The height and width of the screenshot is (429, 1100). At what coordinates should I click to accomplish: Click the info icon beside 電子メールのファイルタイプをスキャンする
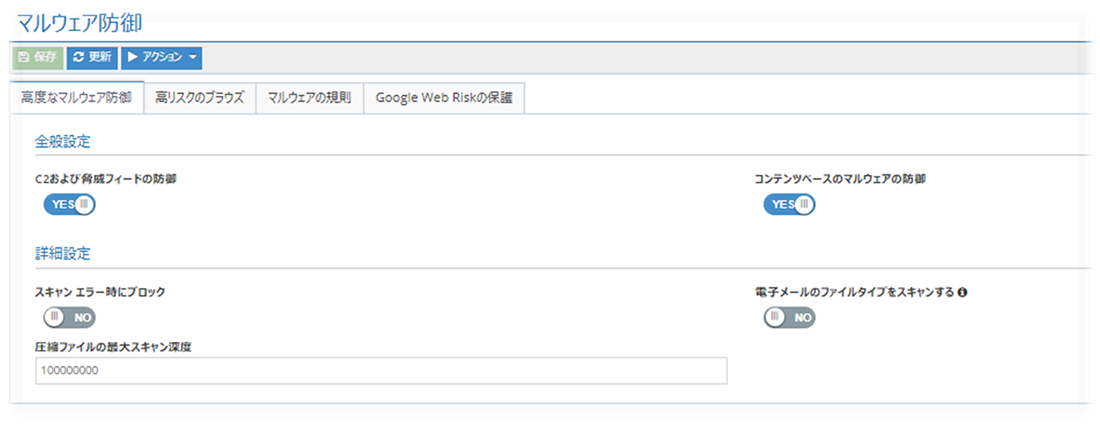[962, 293]
